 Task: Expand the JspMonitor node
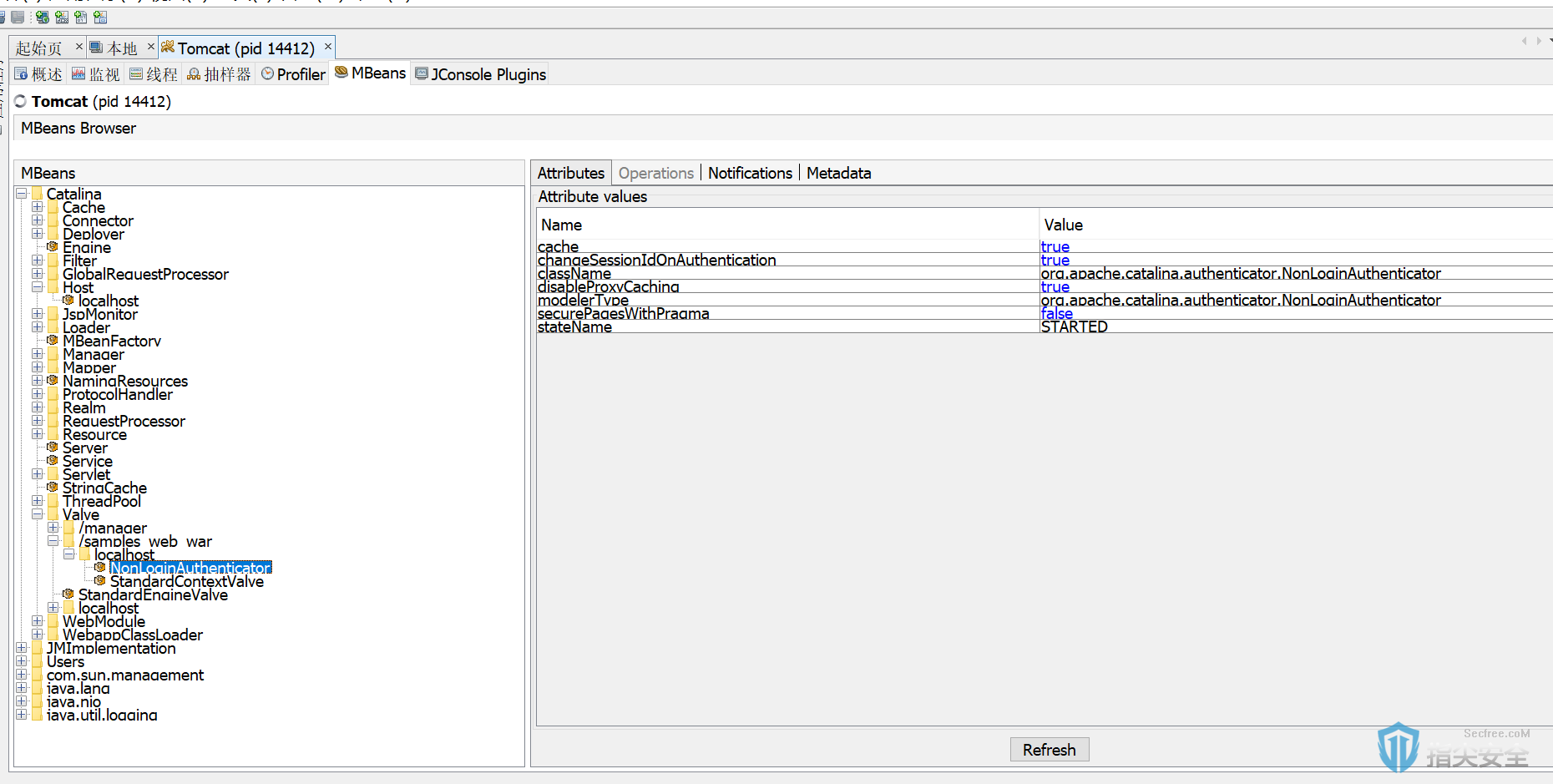(x=38, y=314)
